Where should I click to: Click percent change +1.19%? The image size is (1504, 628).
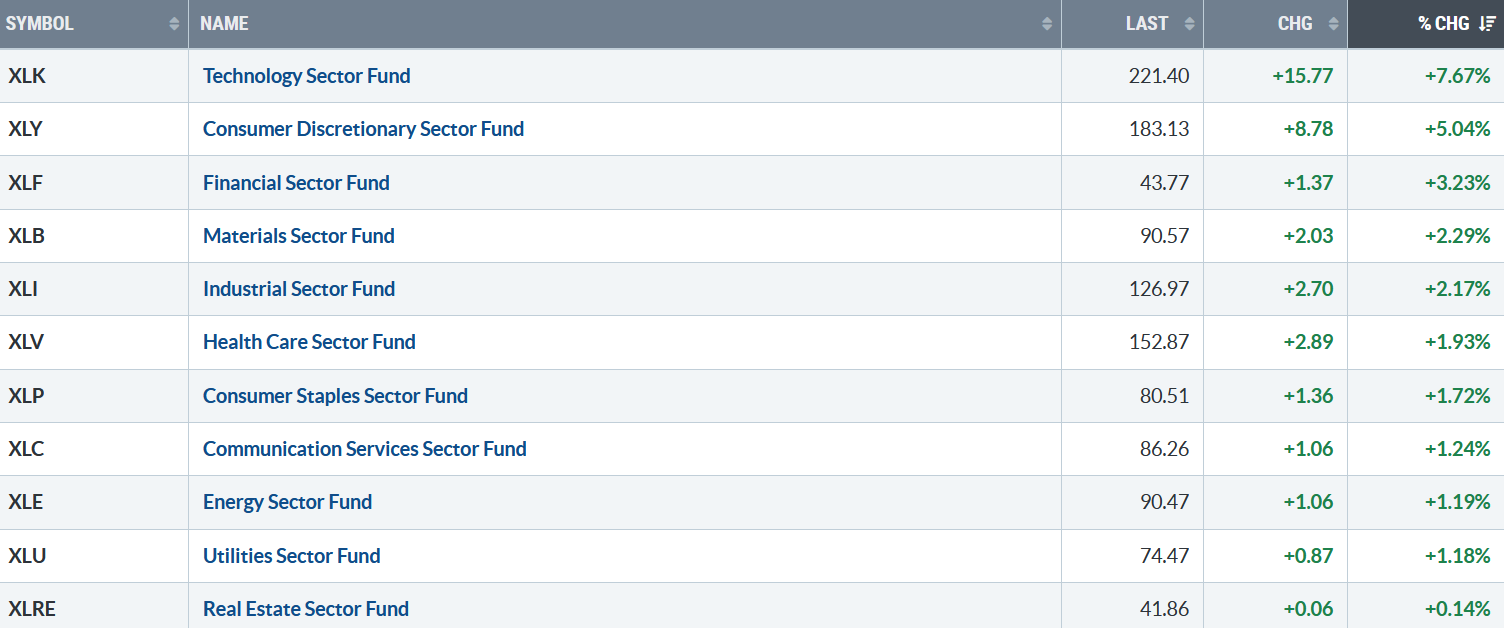1458,502
